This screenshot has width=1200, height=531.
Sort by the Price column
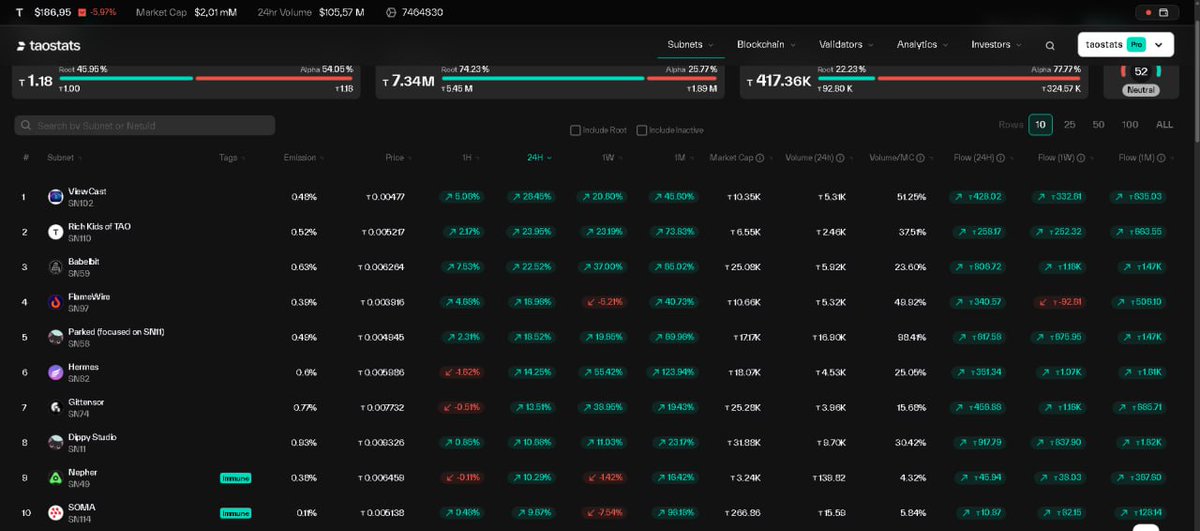coord(398,158)
